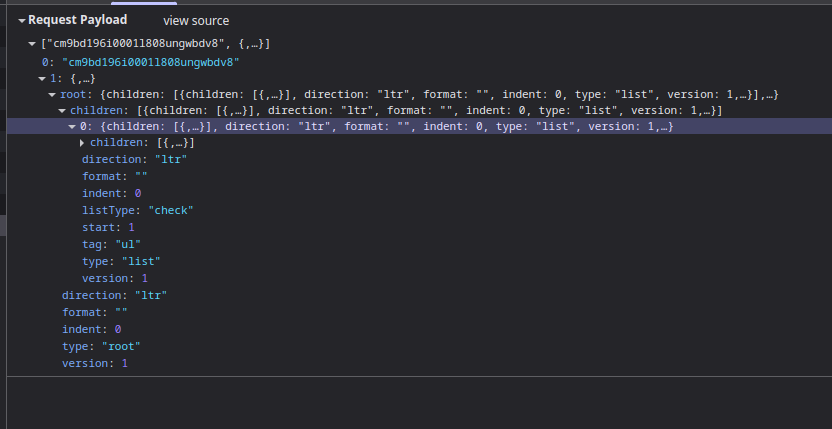Click the Request Payload heading
Viewport: 832px width, 429px height.
point(77,20)
